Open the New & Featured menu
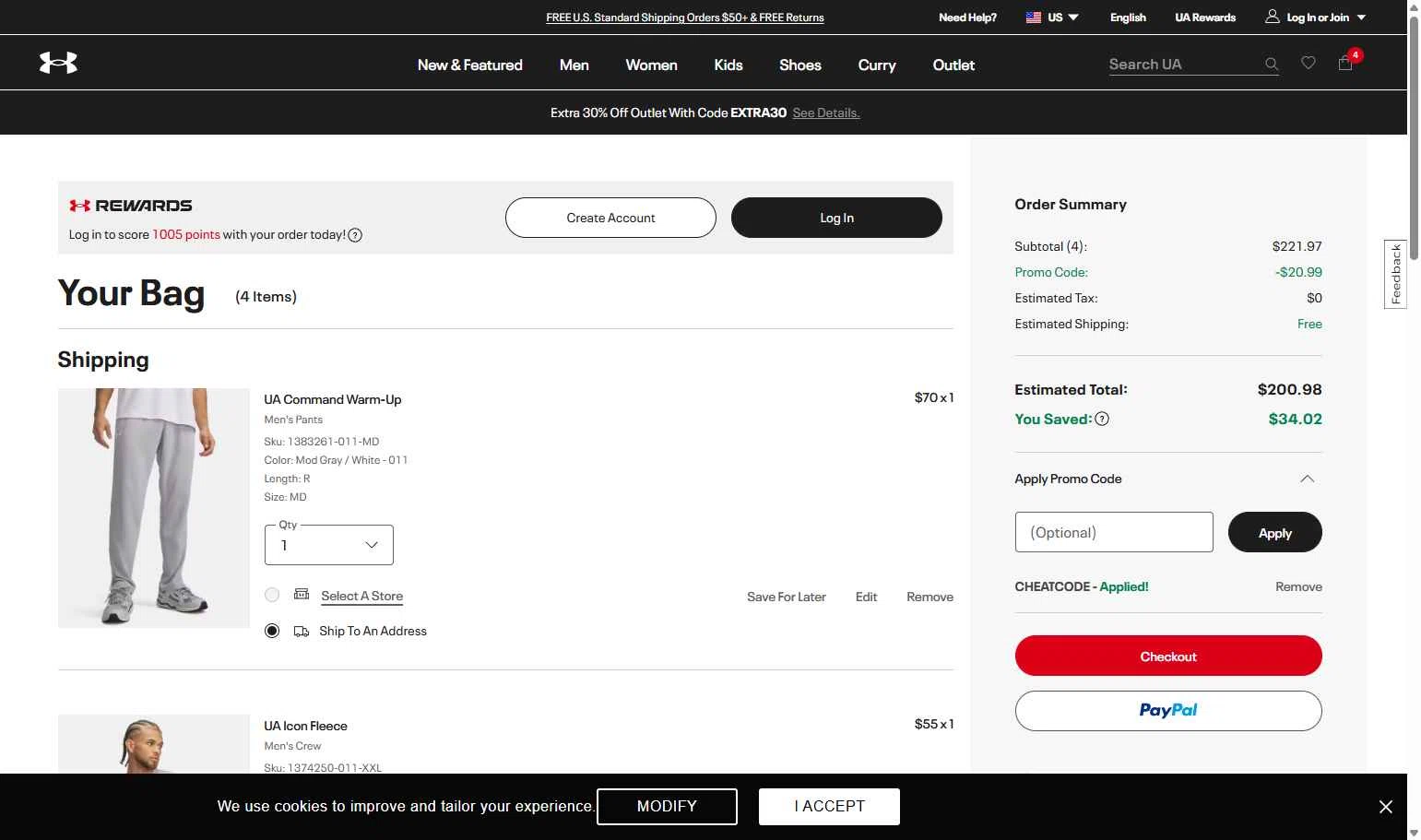The width and height of the screenshot is (1421, 840). tap(470, 65)
